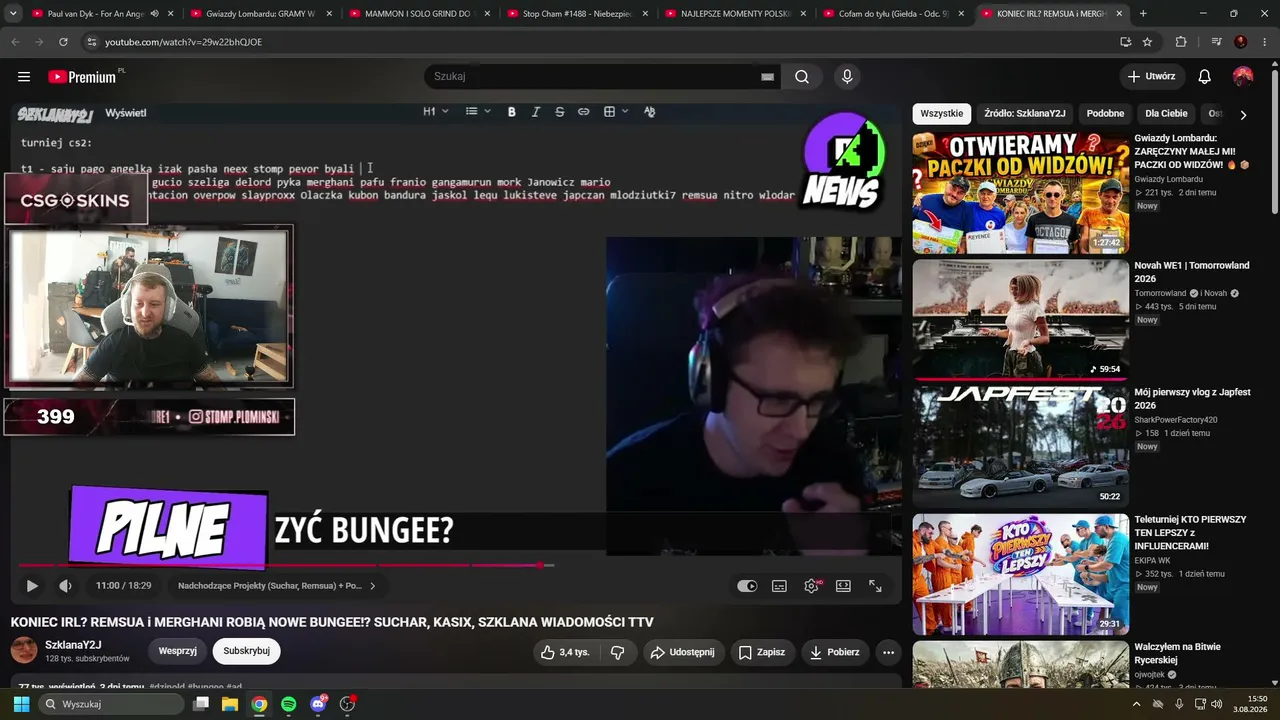Open more actions three-dot menu below video
This screenshot has width=1280, height=720.
pos(888,652)
